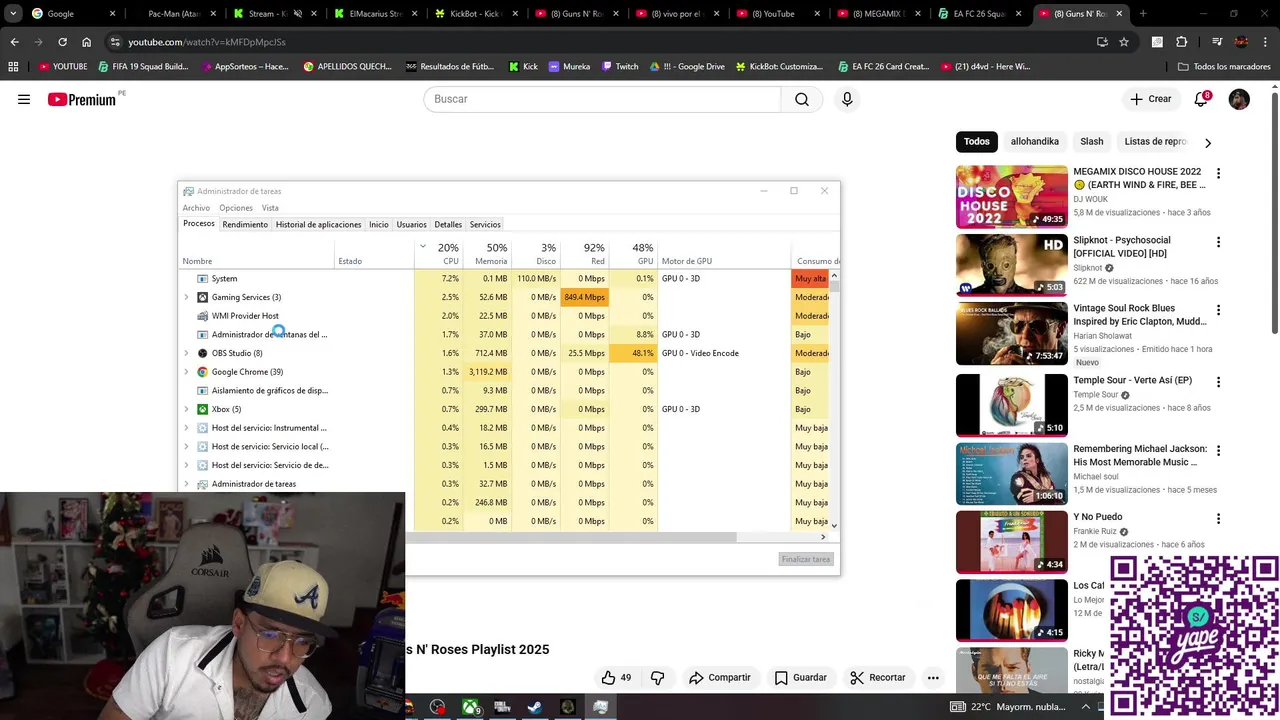
Task: Click the Crear button
Action: point(1151,99)
